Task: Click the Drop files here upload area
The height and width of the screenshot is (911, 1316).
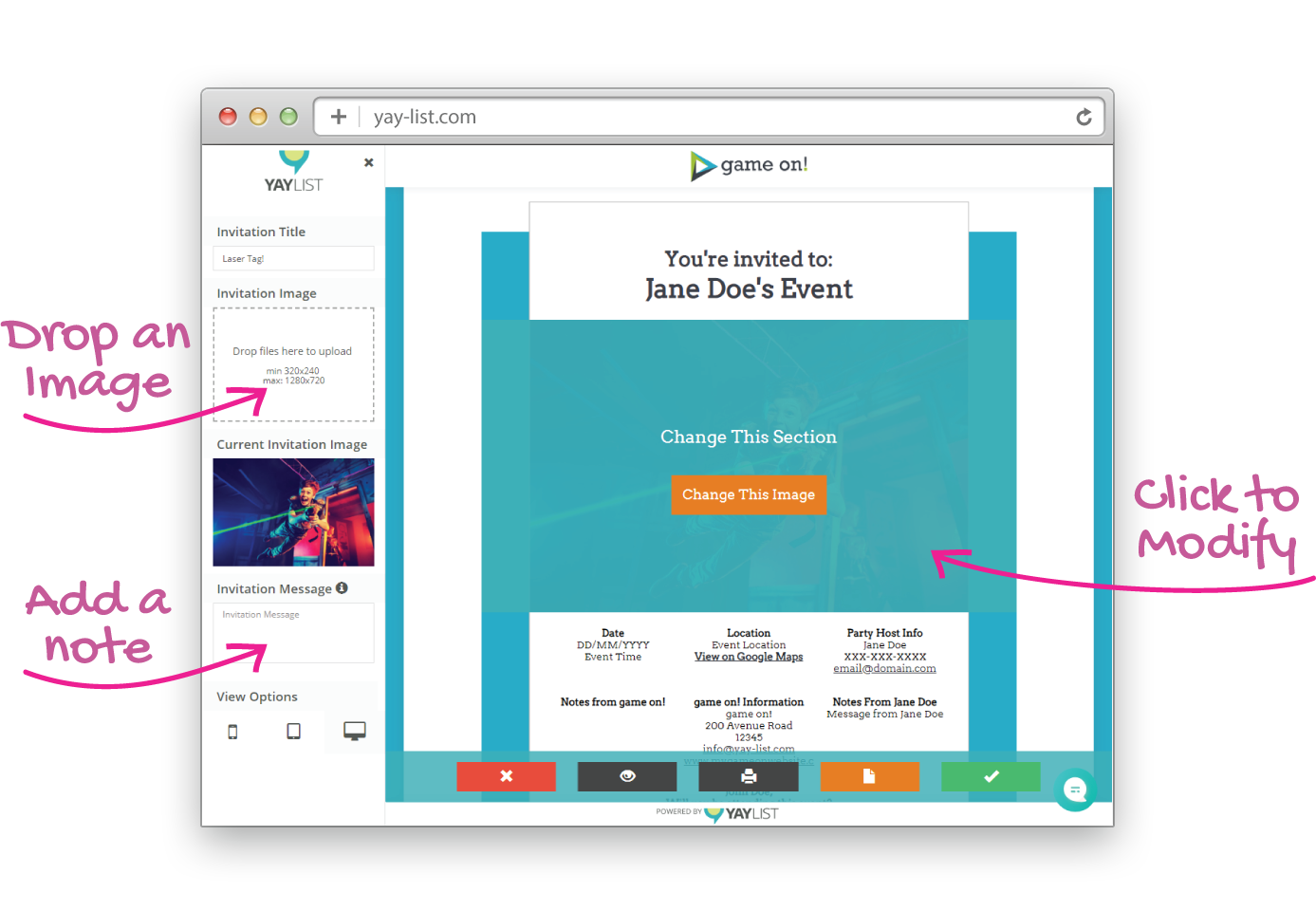Action: pos(293,364)
